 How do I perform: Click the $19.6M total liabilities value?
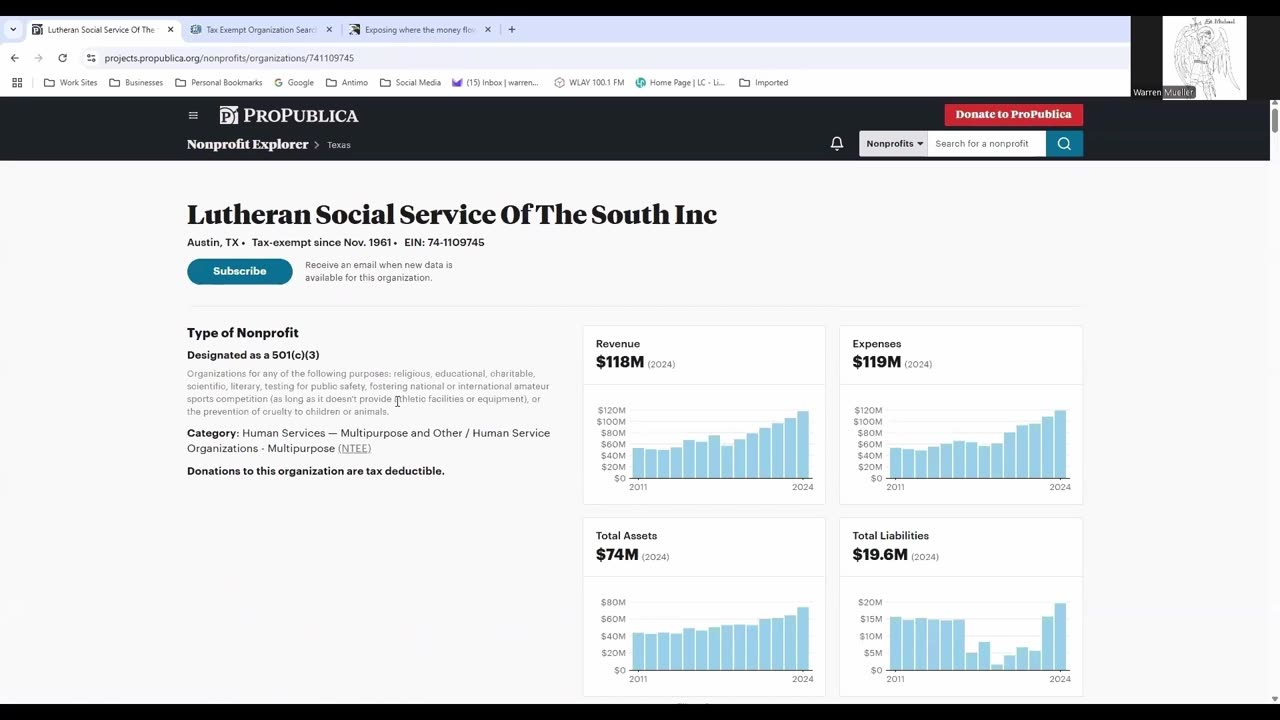(880, 554)
